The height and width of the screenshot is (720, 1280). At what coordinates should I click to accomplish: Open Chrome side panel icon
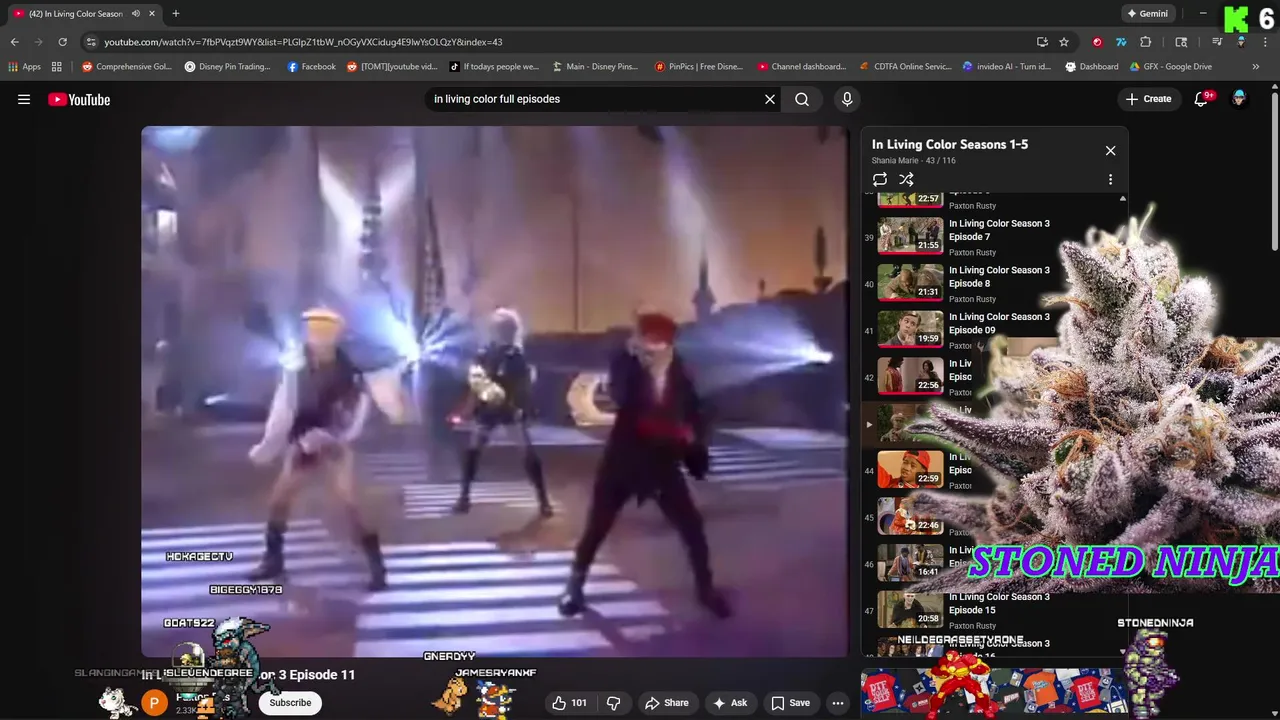(x=1181, y=42)
